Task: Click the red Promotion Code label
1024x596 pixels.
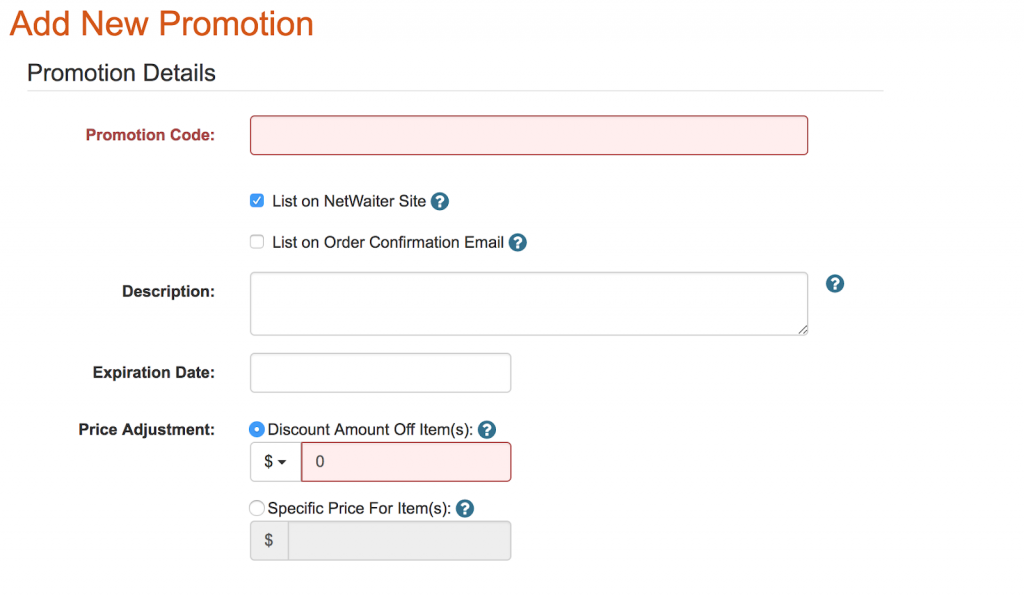Action: [150, 135]
